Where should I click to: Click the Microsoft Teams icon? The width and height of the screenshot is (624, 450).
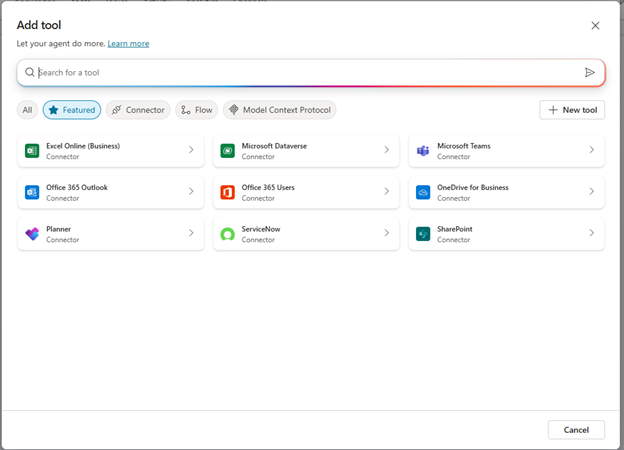(423, 151)
